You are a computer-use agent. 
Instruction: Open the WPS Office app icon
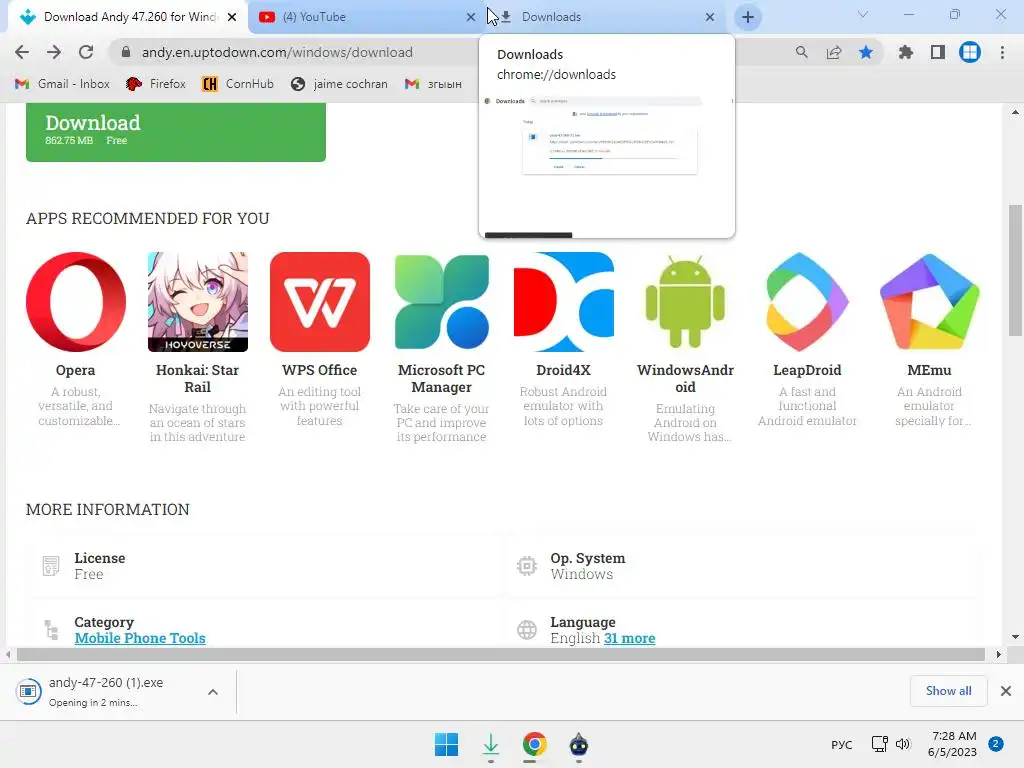pyautogui.click(x=320, y=302)
